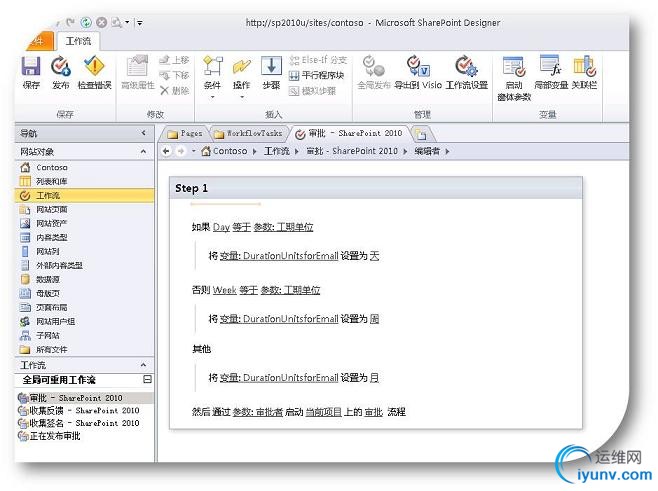Switch to the Pages document tab
The width and height of the screenshot is (658, 491).
[185, 133]
